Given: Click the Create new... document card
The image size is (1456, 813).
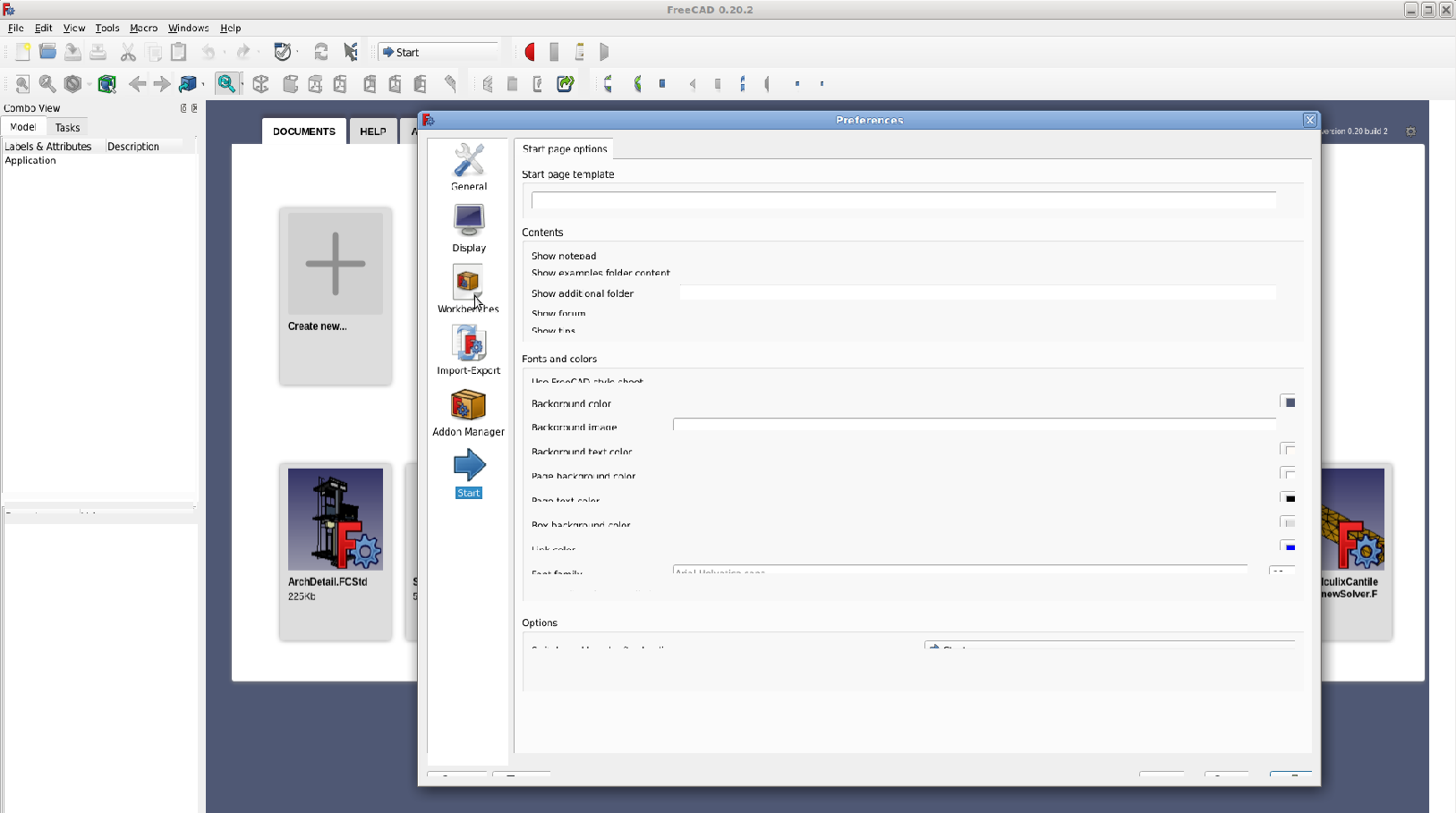Looking at the screenshot, I should [336, 296].
